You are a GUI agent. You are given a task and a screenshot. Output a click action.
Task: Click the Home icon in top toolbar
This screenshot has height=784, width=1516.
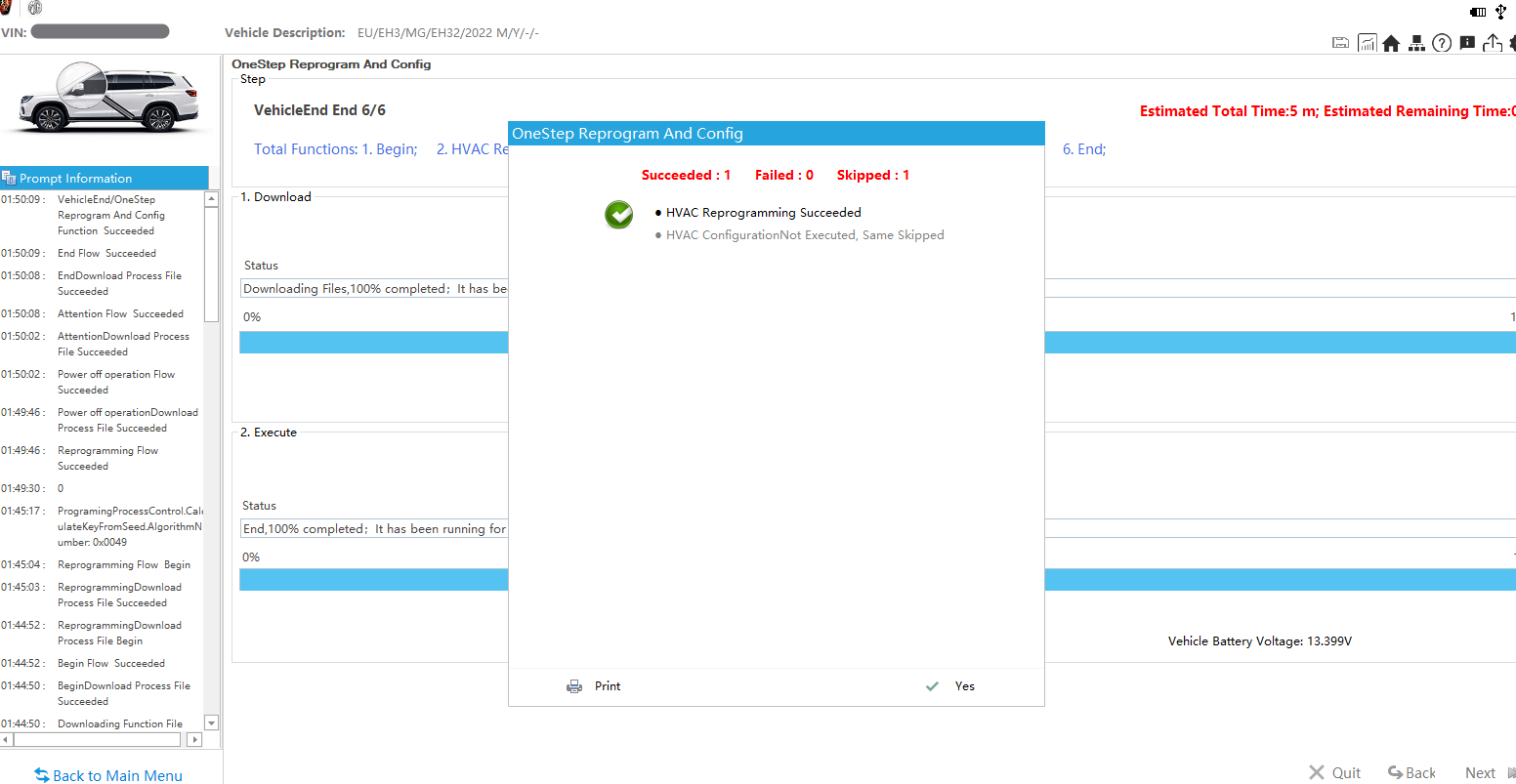(x=1391, y=43)
